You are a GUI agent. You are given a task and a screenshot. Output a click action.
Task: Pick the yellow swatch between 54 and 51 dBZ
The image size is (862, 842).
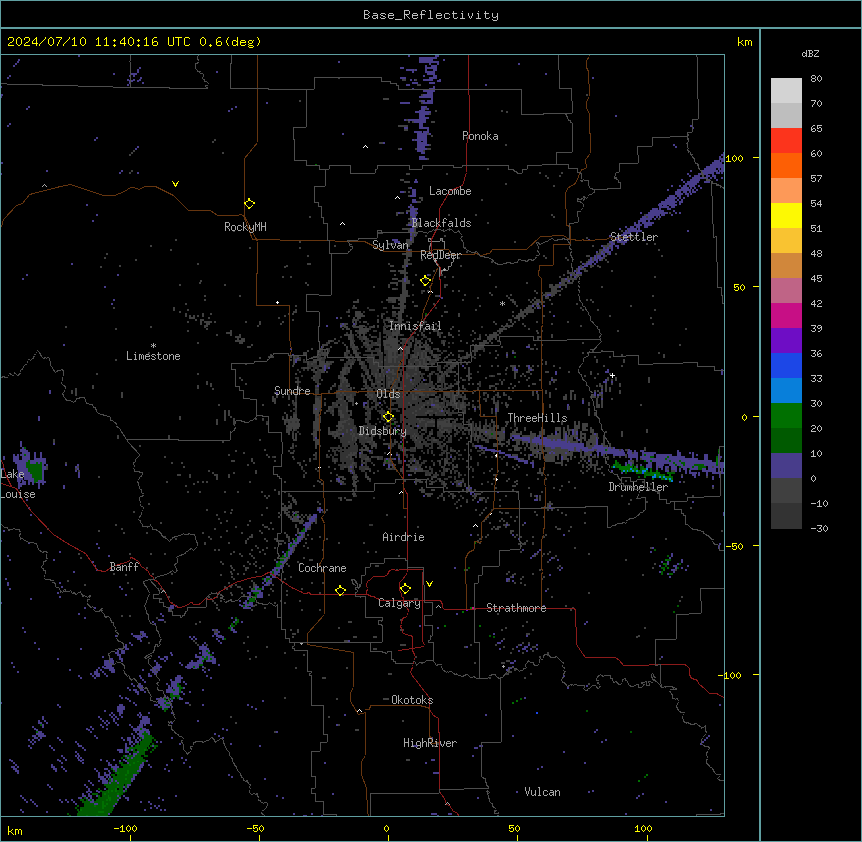[786, 215]
